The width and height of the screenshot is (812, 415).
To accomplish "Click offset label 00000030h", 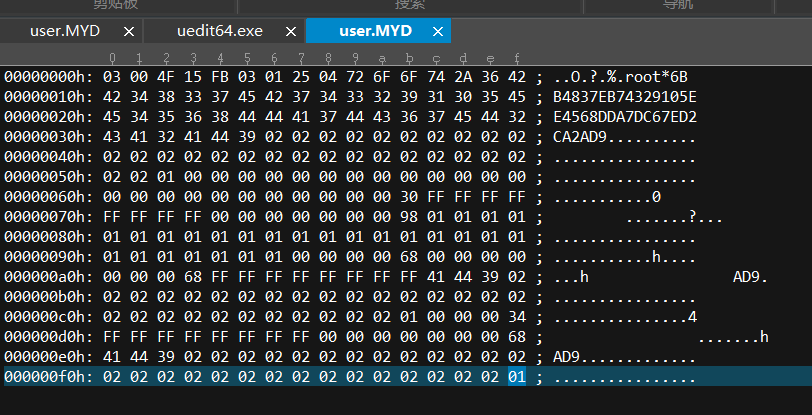I will (49, 137).
